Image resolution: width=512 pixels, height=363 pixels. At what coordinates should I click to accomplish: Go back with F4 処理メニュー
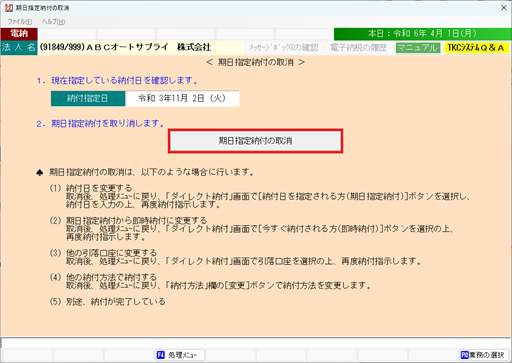pyautogui.click(x=180, y=355)
